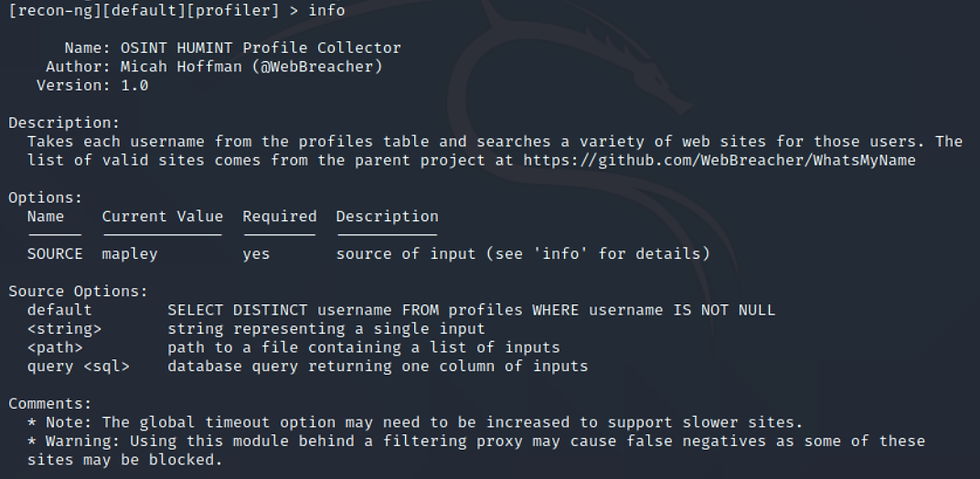
Task: Click the module name 'OSINT HUMINT Profile Collector'
Action: 261,48
